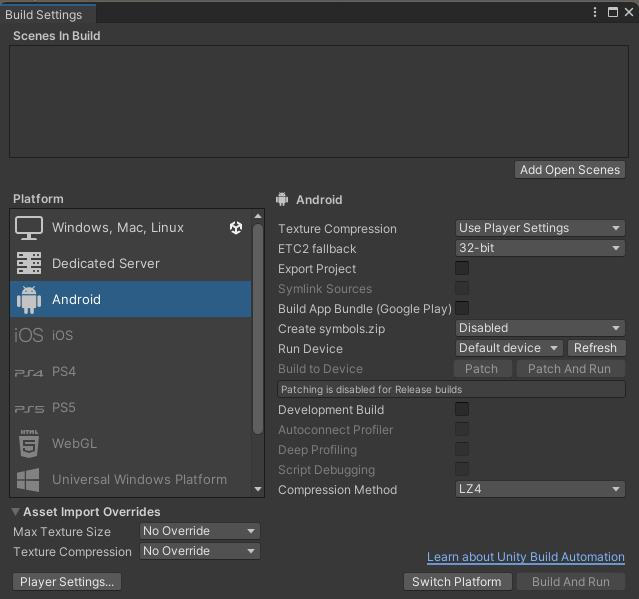Click the Universal Windows Platform logo icon
This screenshot has height=599, width=639.
click(x=28, y=480)
